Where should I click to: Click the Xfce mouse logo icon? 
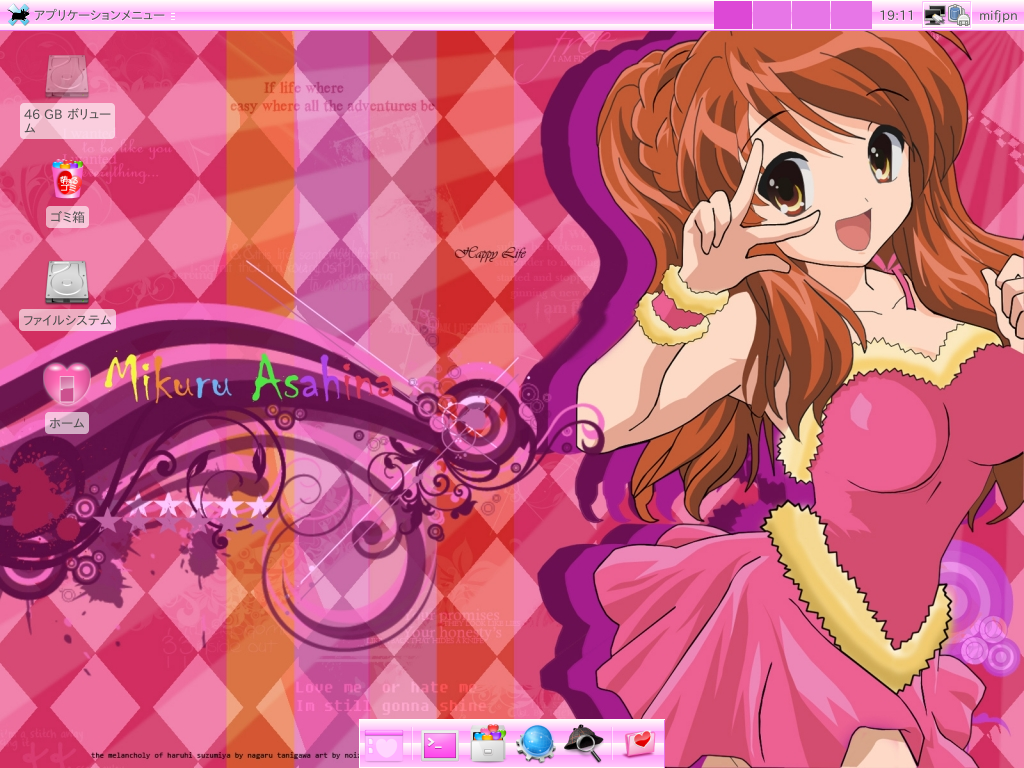pyautogui.click(x=18, y=14)
